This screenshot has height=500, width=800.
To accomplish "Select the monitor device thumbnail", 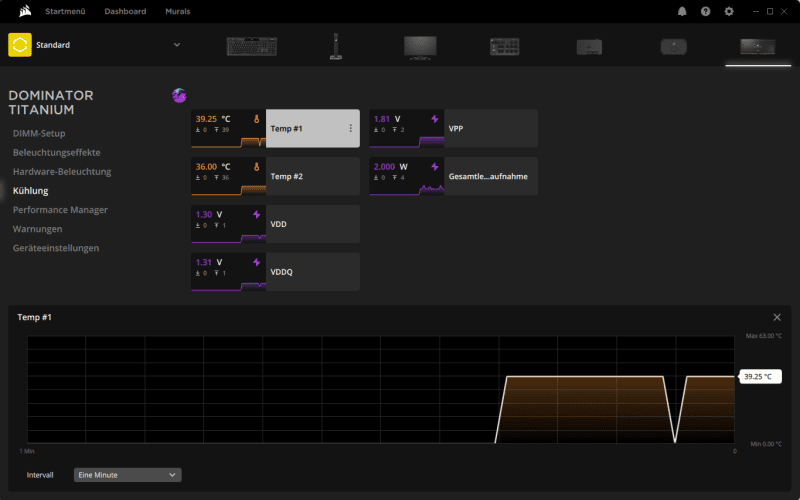I will point(420,47).
